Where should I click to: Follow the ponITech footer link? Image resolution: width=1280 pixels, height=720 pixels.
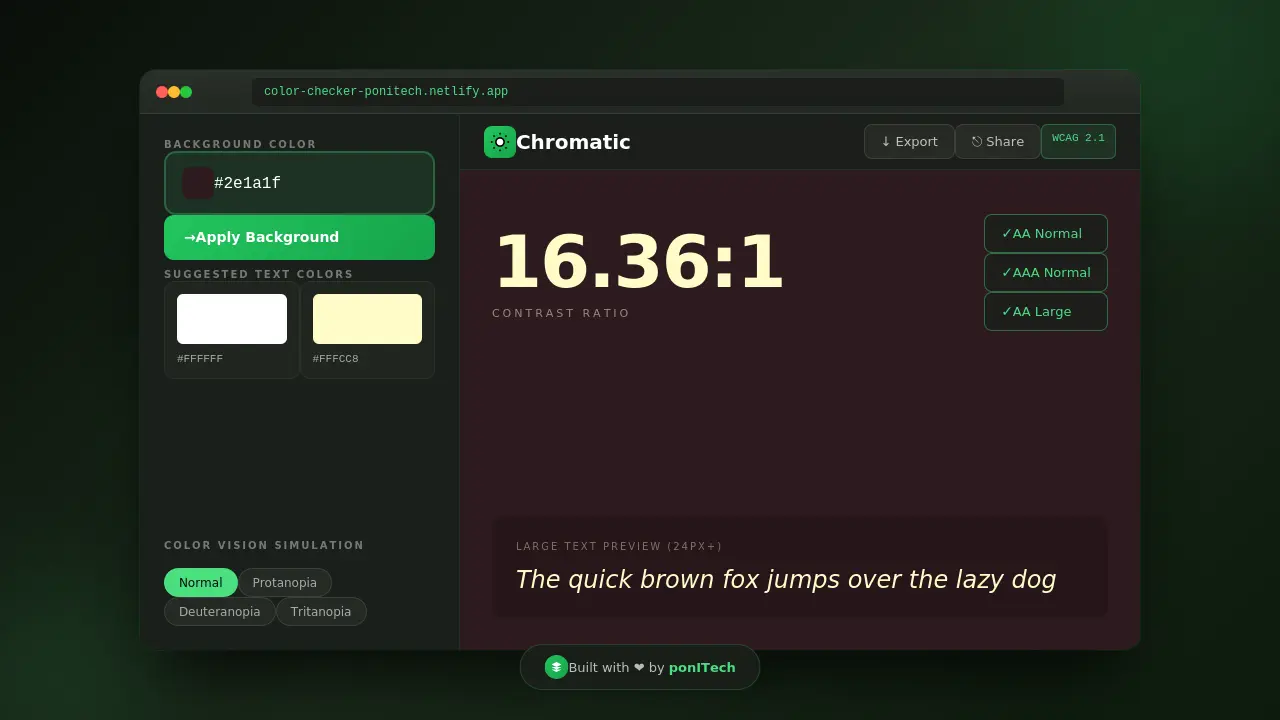702,667
